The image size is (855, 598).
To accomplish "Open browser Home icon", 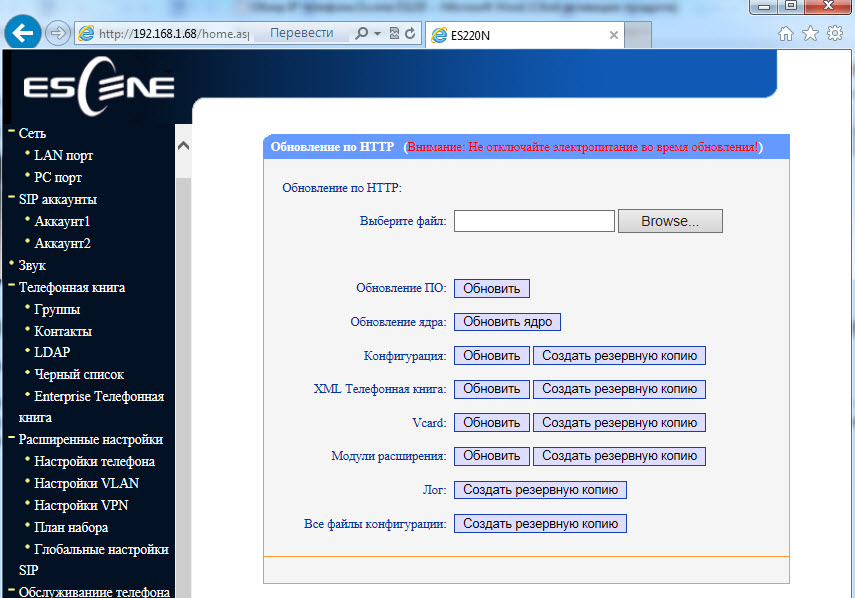I will tap(786, 34).
